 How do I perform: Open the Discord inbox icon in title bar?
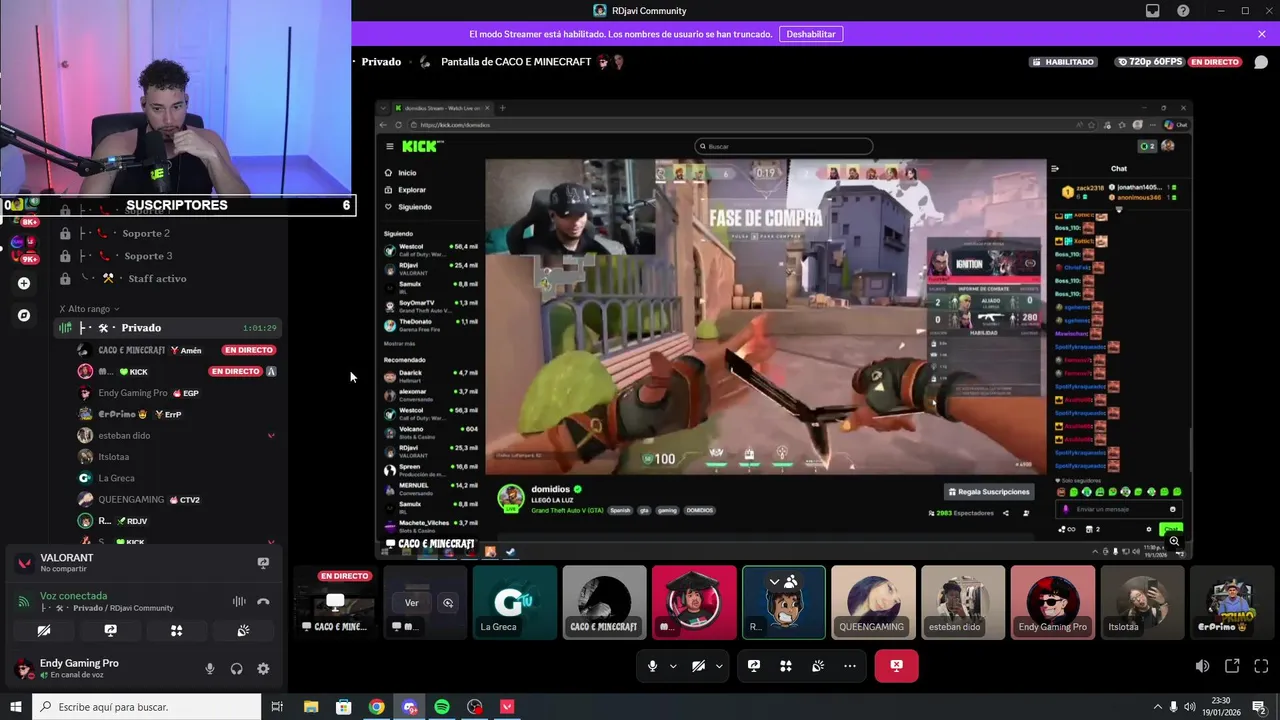click(1153, 11)
